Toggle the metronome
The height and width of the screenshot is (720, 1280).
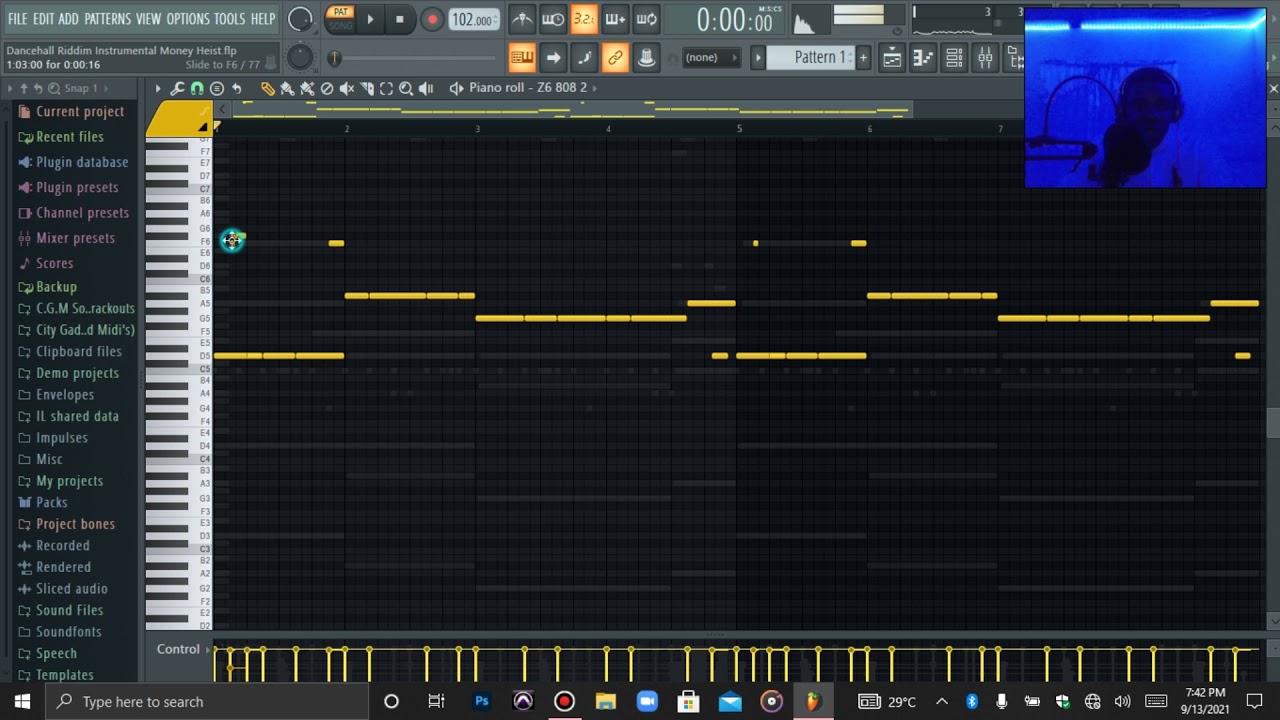pos(522,19)
